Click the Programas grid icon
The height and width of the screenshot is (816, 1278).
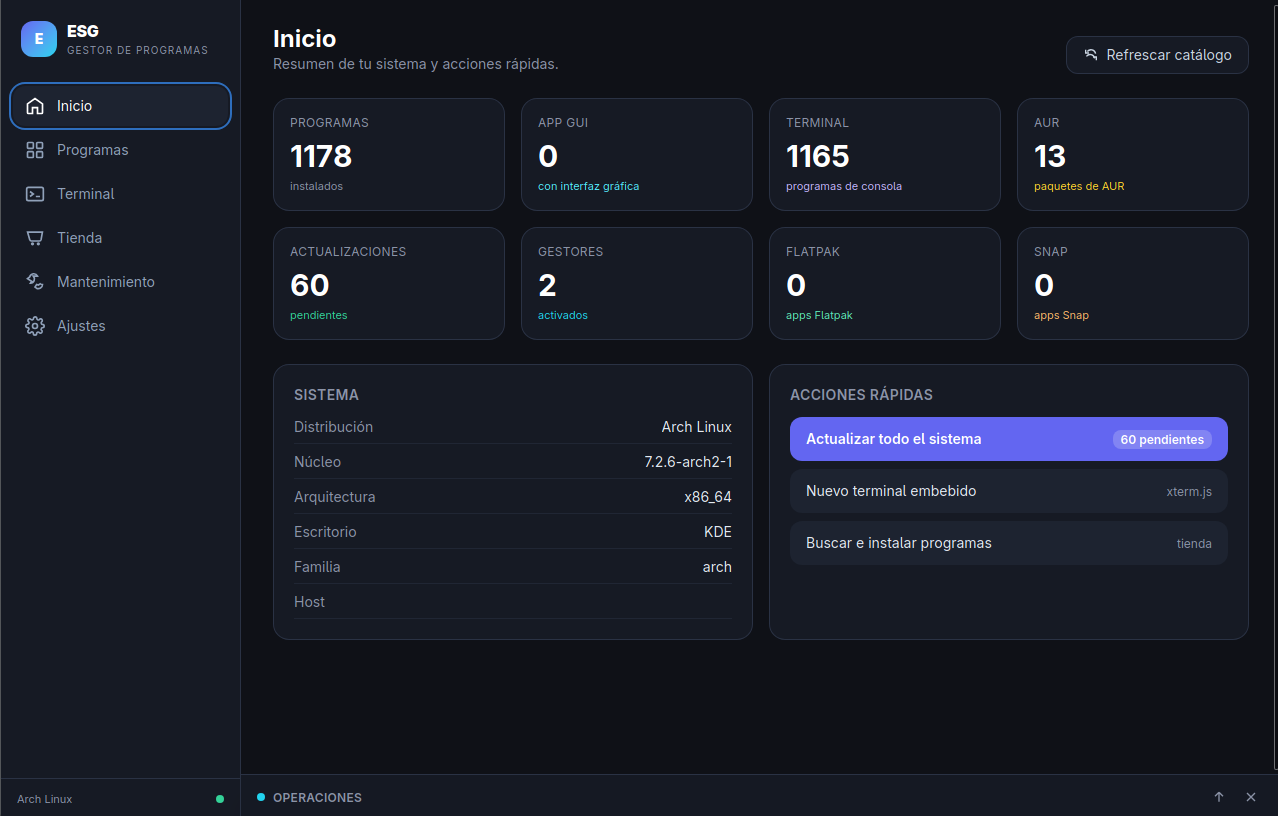[35, 150]
